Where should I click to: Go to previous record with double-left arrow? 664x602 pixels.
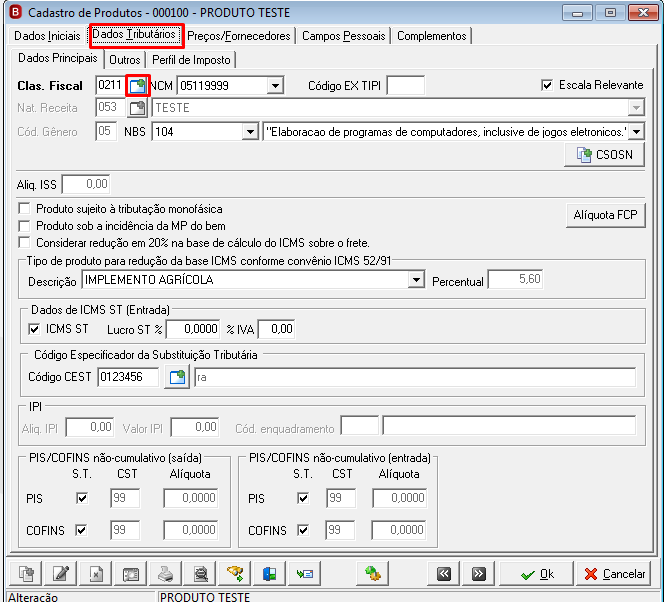(444, 574)
